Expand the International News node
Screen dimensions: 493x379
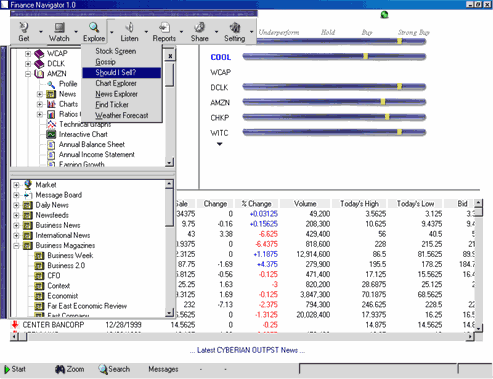(x=16, y=236)
